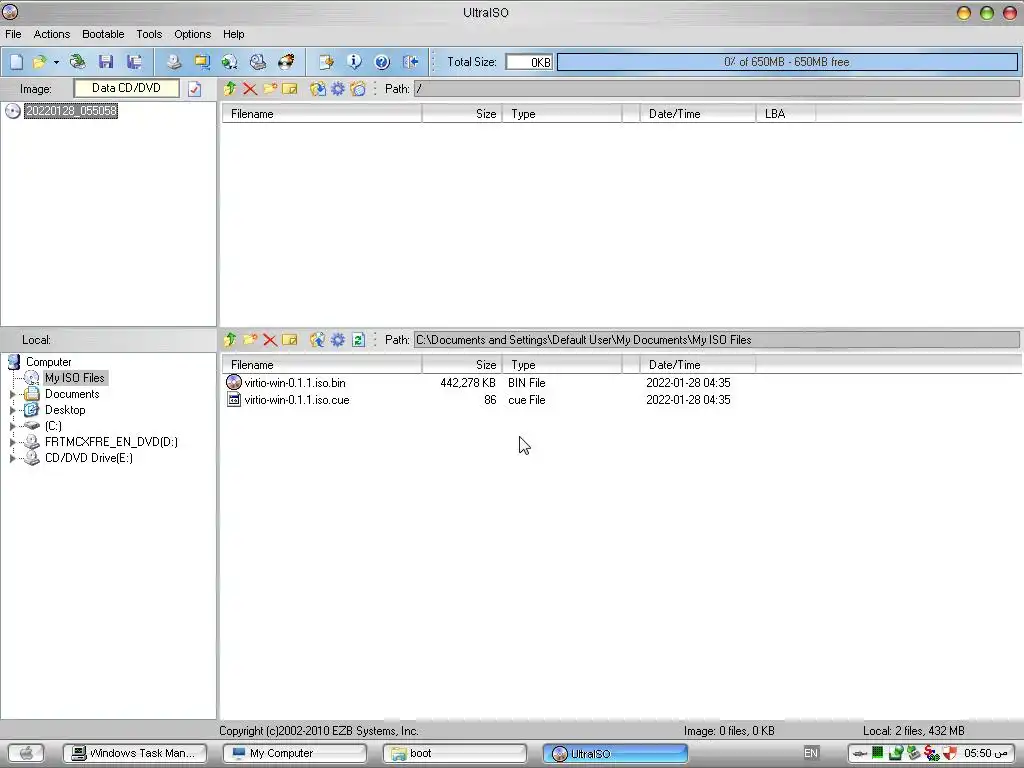
Task: Expand the Documents tree node
Action: click(x=12, y=394)
